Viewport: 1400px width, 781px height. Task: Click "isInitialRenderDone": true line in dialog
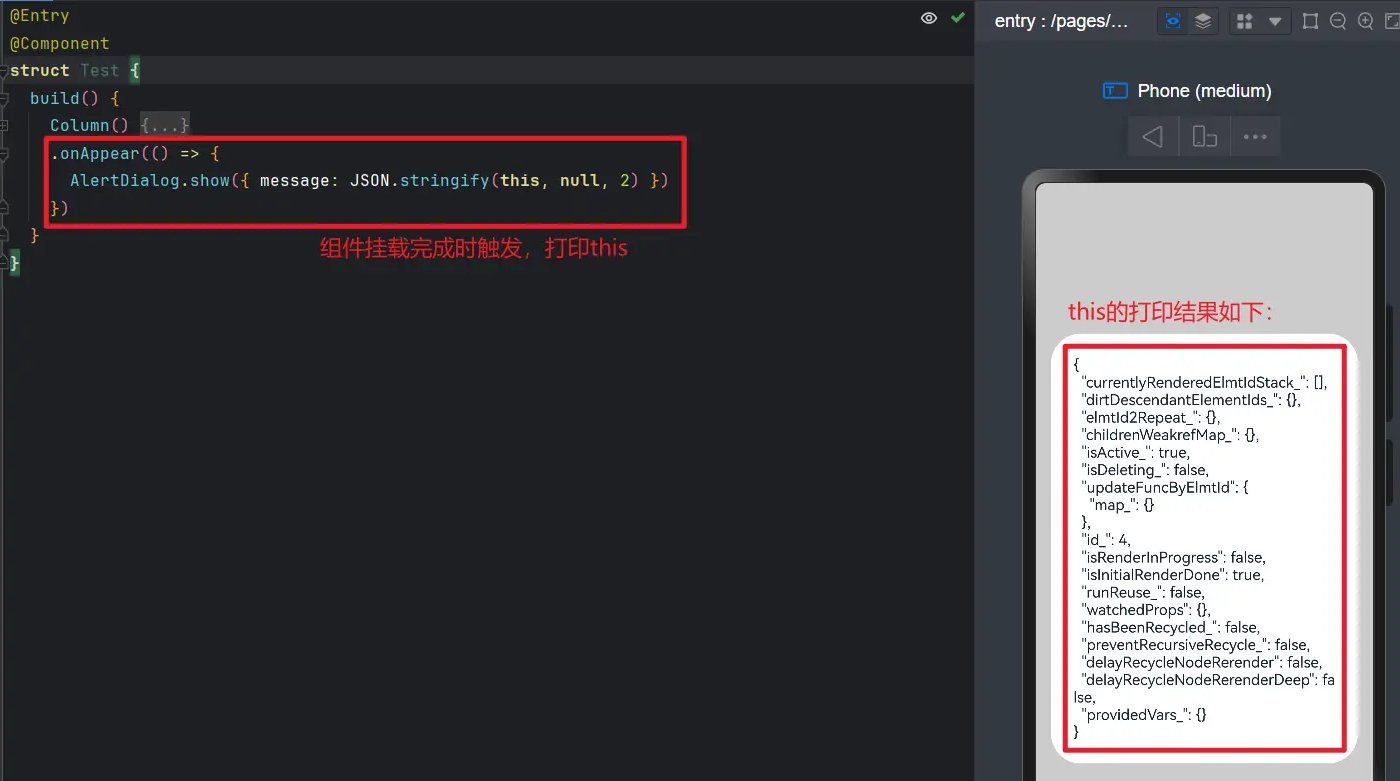(x=1173, y=575)
